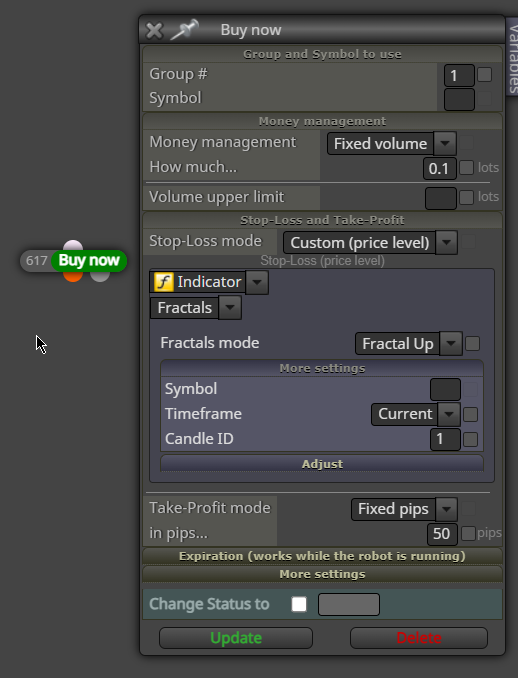Select the green Buy now block
The image size is (518, 678).
pyautogui.click(x=89, y=260)
